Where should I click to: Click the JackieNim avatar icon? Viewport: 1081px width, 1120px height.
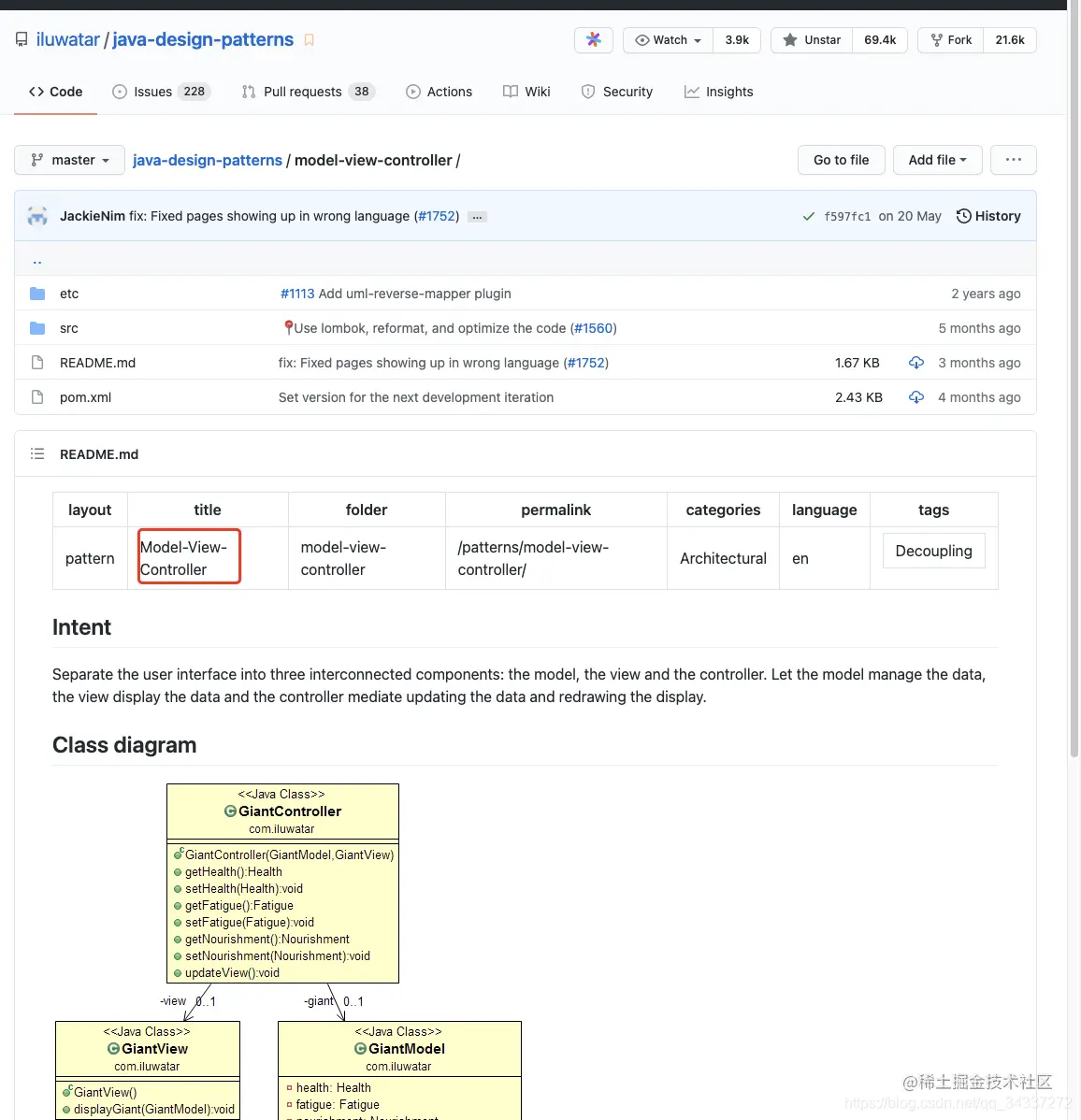tap(37, 216)
